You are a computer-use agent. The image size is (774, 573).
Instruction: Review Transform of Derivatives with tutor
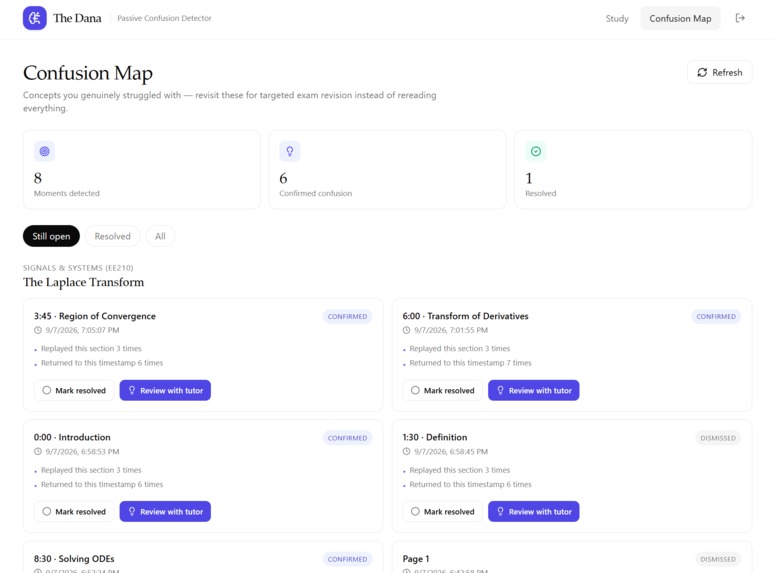point(534,390)
